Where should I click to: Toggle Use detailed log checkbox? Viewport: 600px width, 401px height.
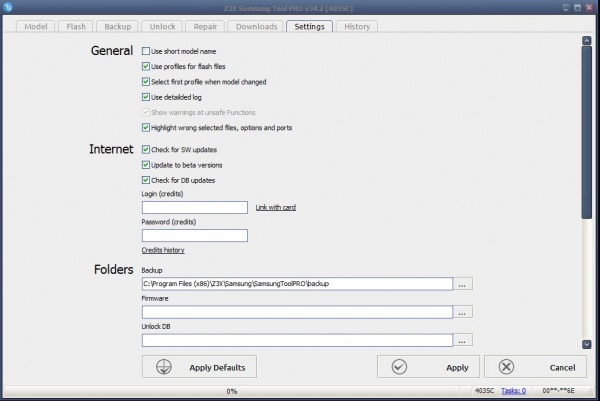coord(146,97)
